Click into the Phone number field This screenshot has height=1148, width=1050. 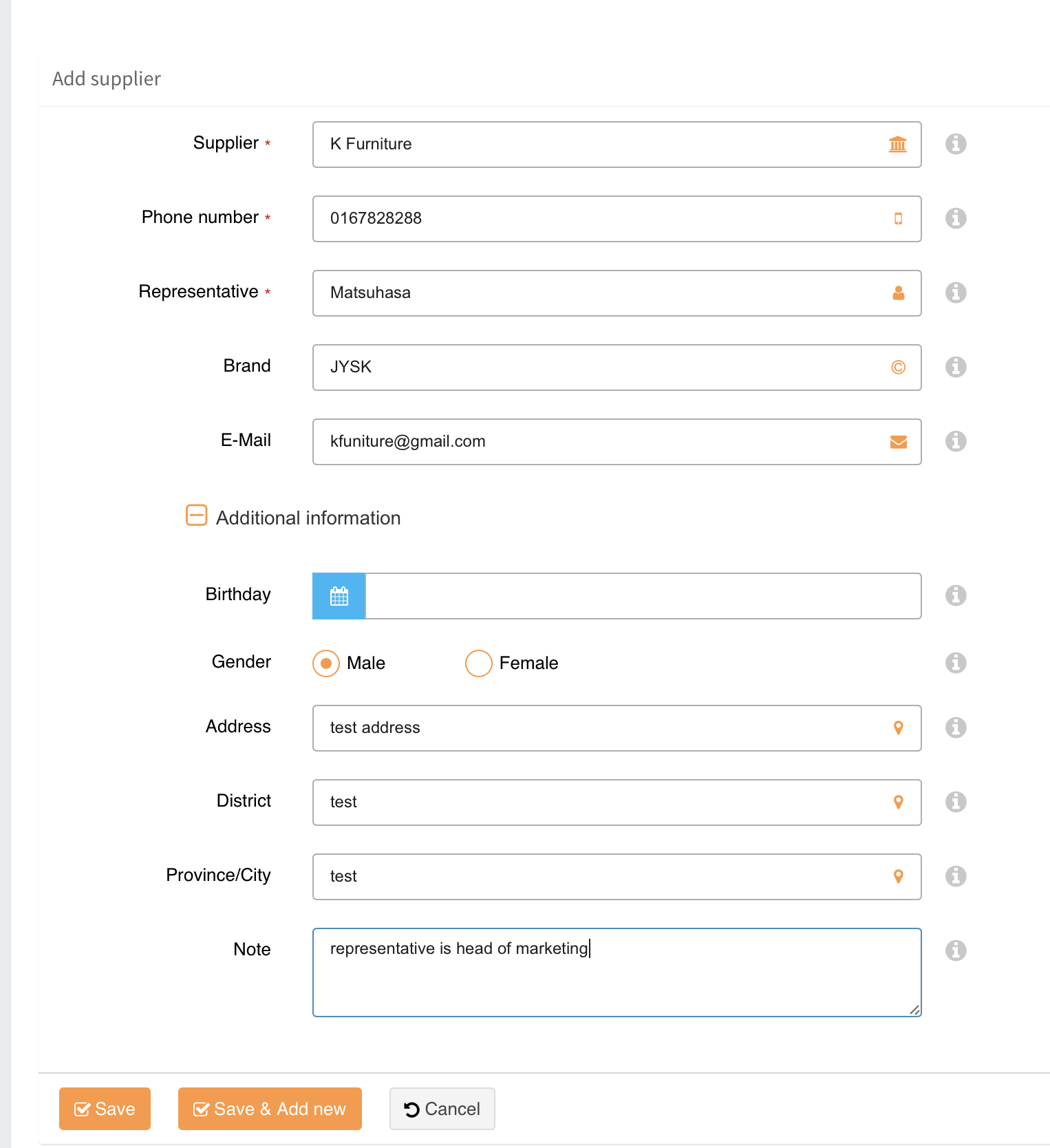pyautogui.click(x=606, y=219)
